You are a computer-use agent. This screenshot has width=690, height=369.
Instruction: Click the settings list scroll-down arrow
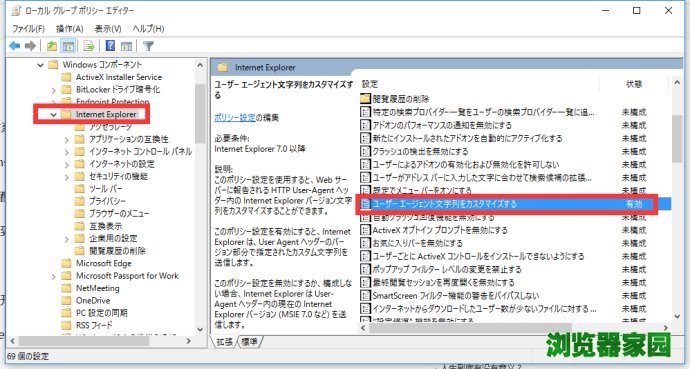click(x=677, y=316)
